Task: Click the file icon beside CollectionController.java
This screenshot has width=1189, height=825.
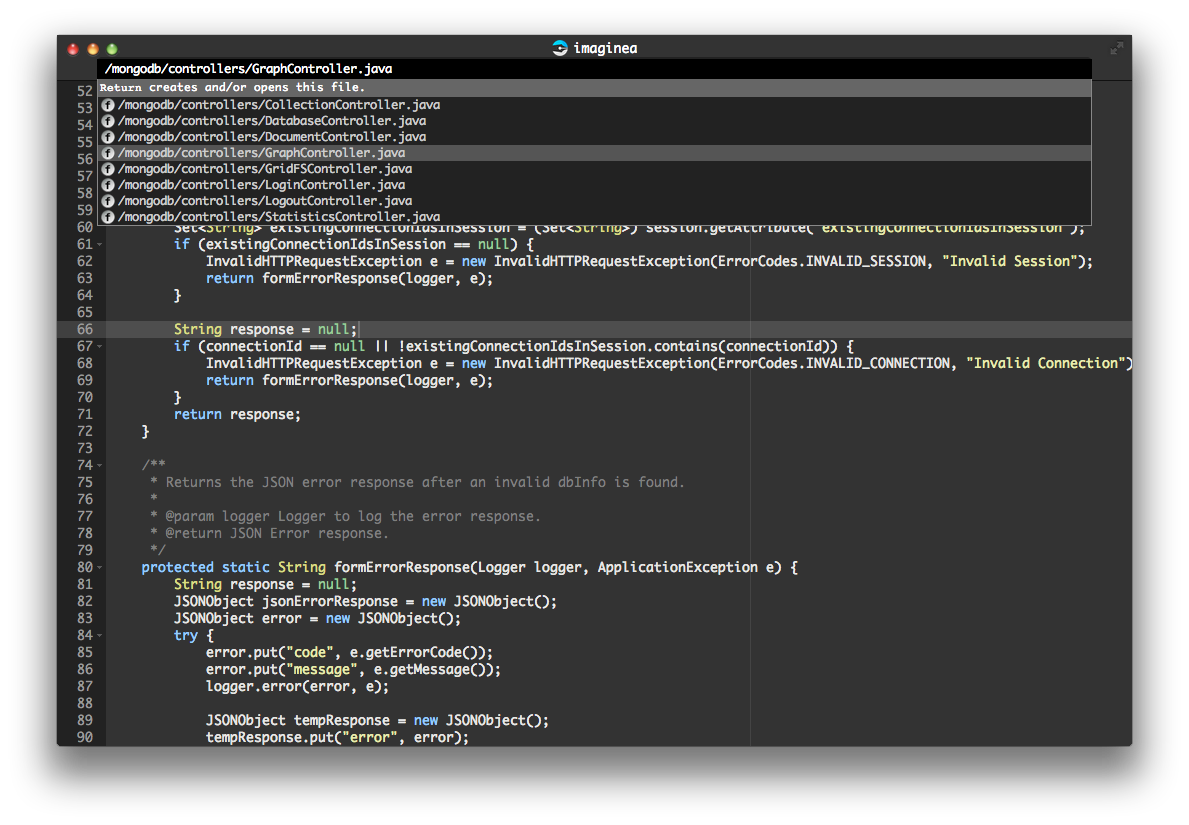Action: coord(108,105)
